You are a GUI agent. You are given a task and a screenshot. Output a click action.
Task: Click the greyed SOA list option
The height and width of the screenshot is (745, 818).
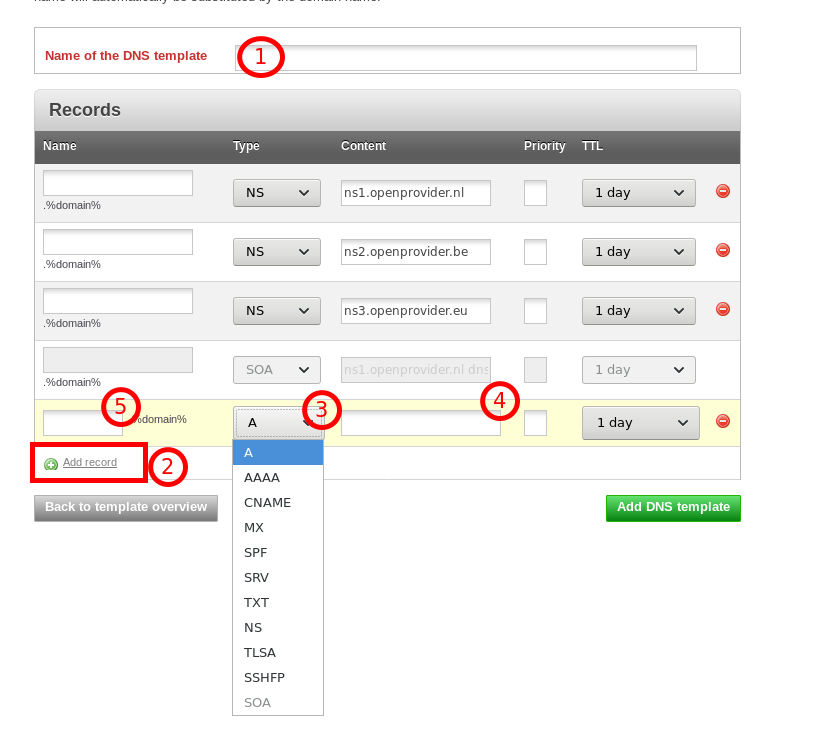pos(278,703)
